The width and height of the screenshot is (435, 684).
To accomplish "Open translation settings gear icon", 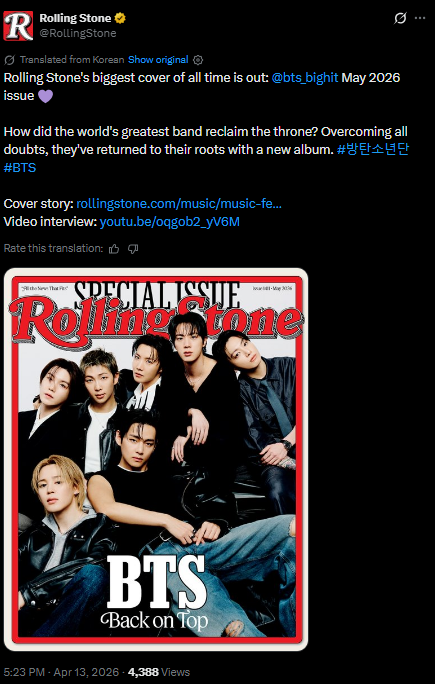I will pyautogui.click(x=198, y=60).
